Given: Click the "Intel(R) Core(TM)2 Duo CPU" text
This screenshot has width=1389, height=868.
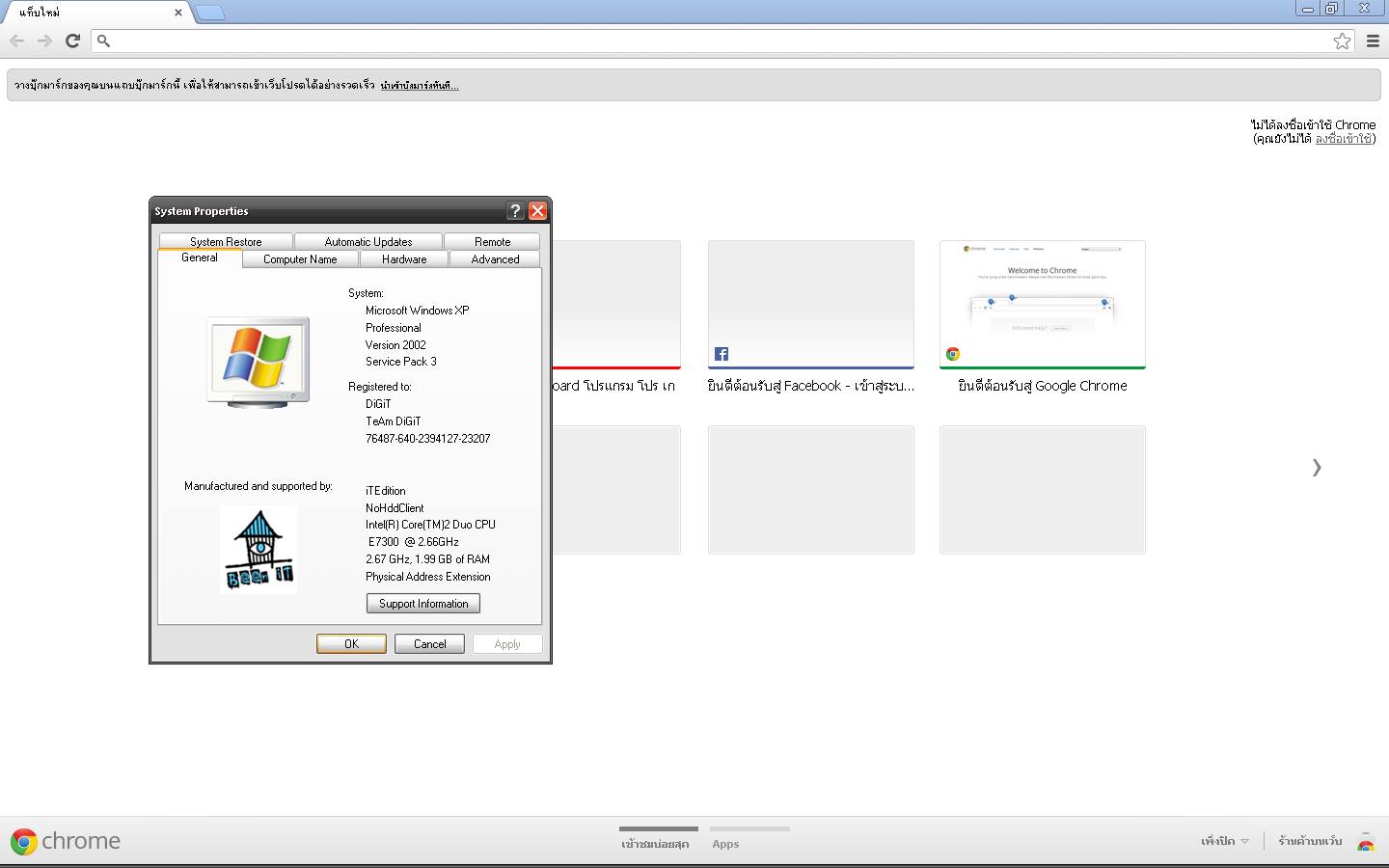Looking at the screenshot, I should coord(430,525).
